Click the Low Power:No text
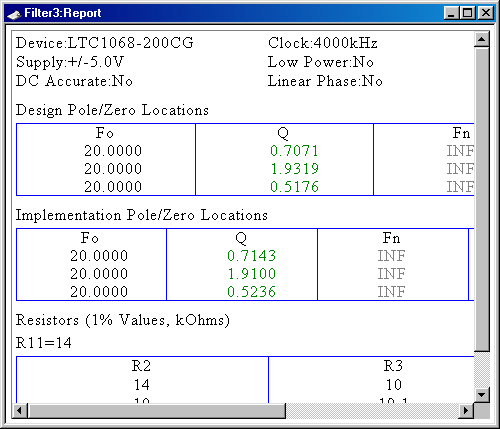 tap(321, 62)
